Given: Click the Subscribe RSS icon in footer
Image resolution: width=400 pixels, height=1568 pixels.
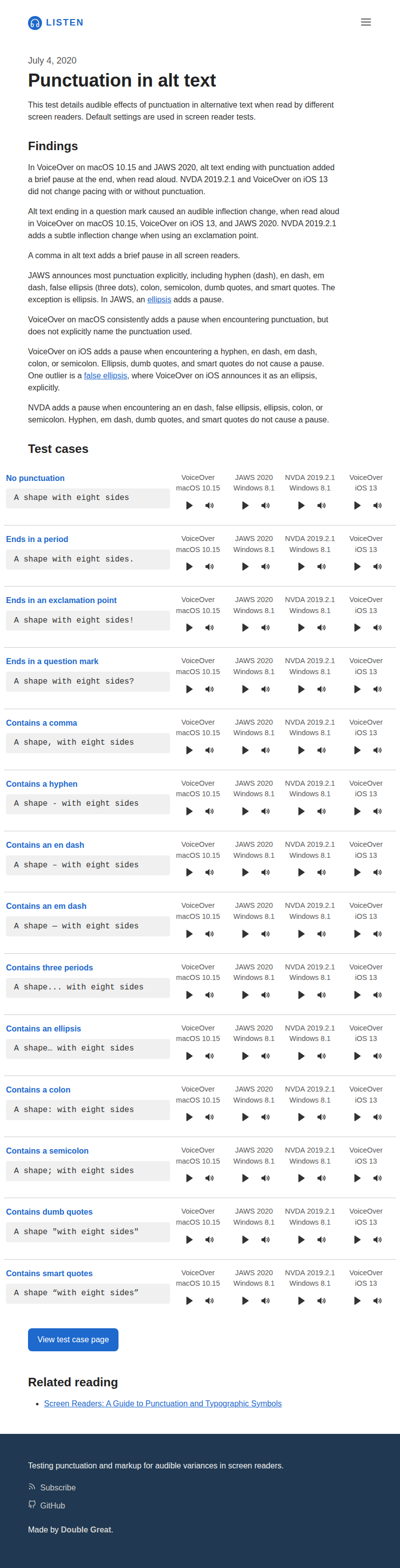Looking at the screenshot, I should (x=32, y=1487).
